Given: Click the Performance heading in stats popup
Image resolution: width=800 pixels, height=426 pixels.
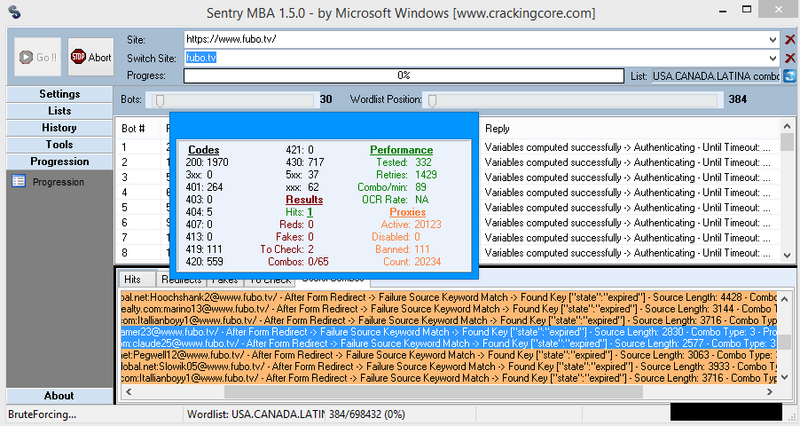Looking at the screenshot, I should click(x=402, y=150).
